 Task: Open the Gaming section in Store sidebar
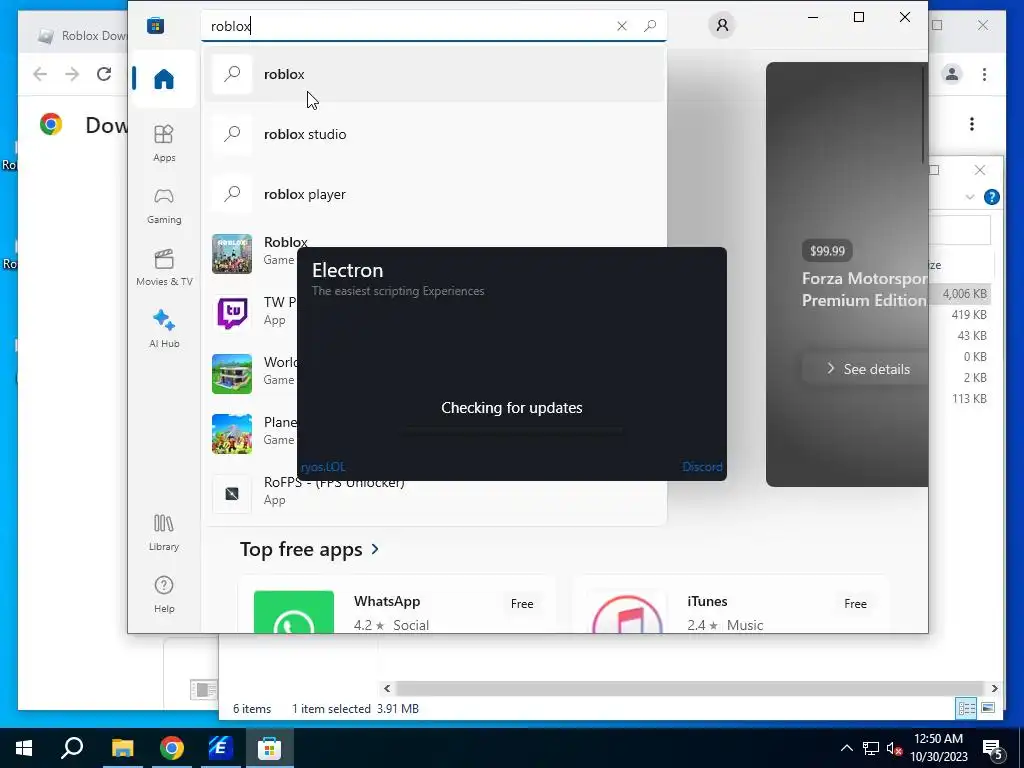pos(164,206)
